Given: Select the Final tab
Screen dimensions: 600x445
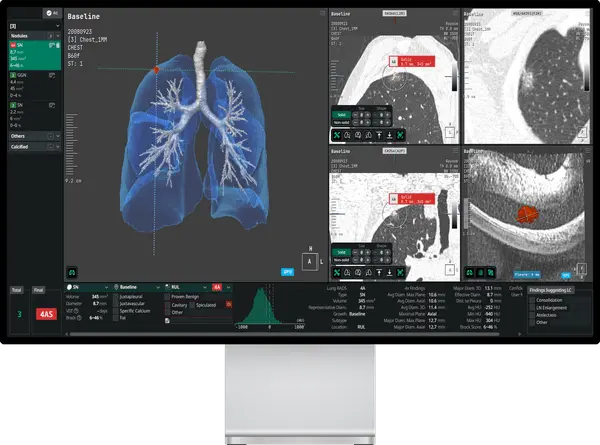Looking at the screenshot, I should pyautogui.click(x=38, y=290).
